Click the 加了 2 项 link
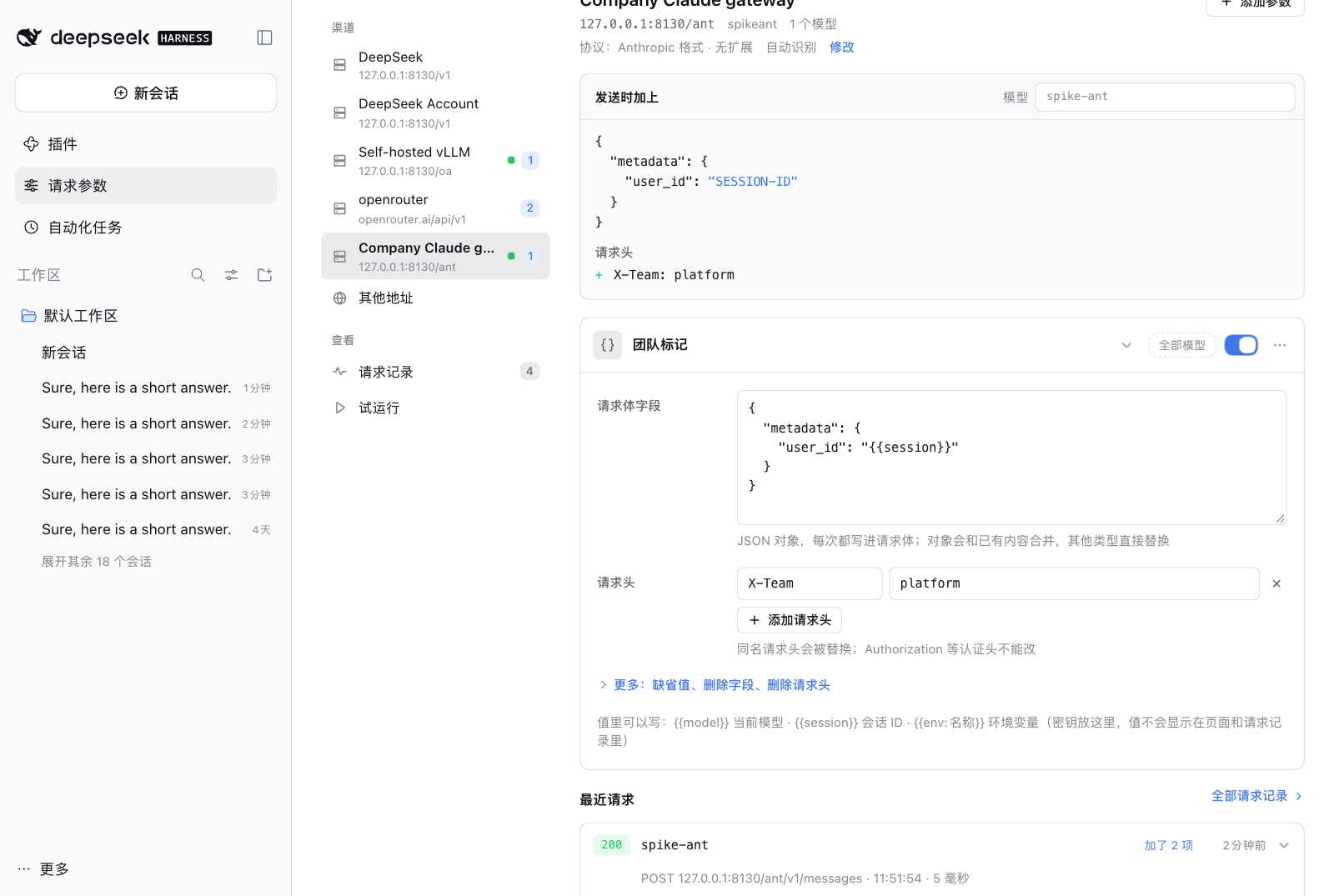This screenshot has width=1334, height=896. click(x=1168, y=845)
